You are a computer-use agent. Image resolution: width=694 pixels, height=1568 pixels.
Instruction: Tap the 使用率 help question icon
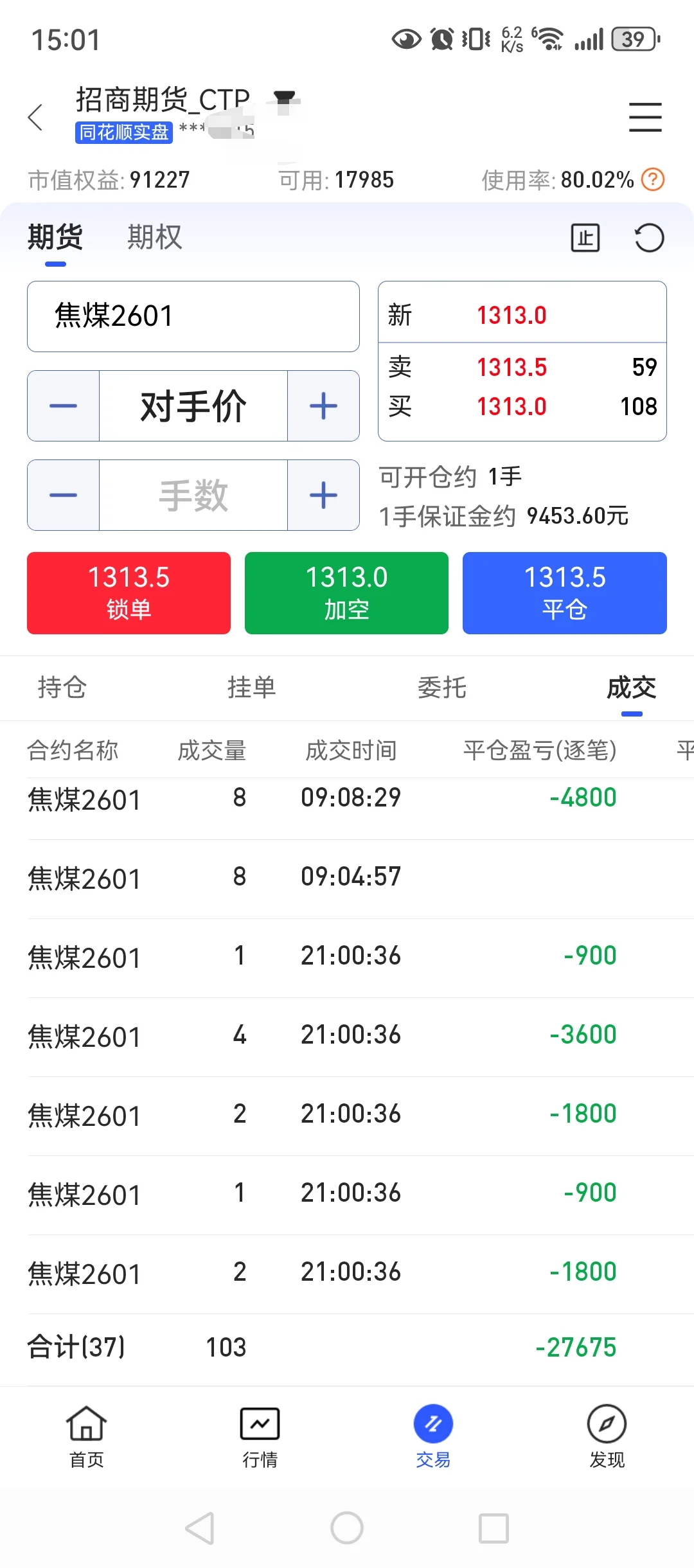653,179
